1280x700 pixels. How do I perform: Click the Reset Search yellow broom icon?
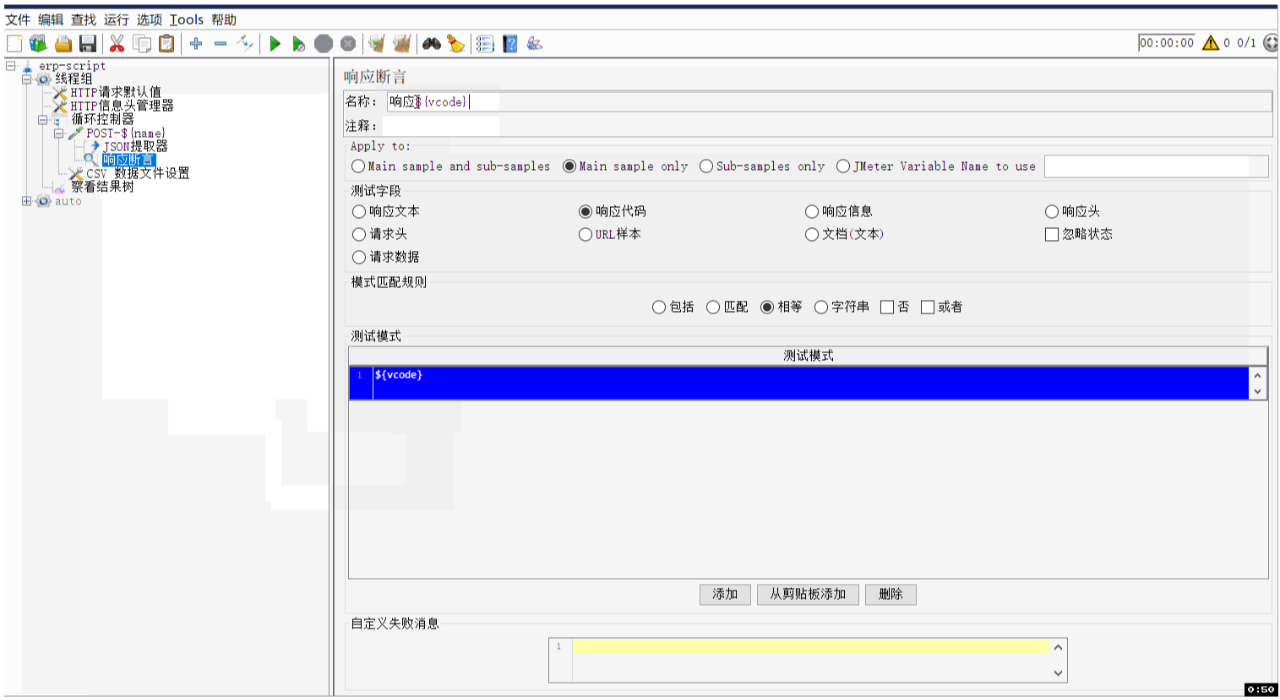tap(456, 43)
